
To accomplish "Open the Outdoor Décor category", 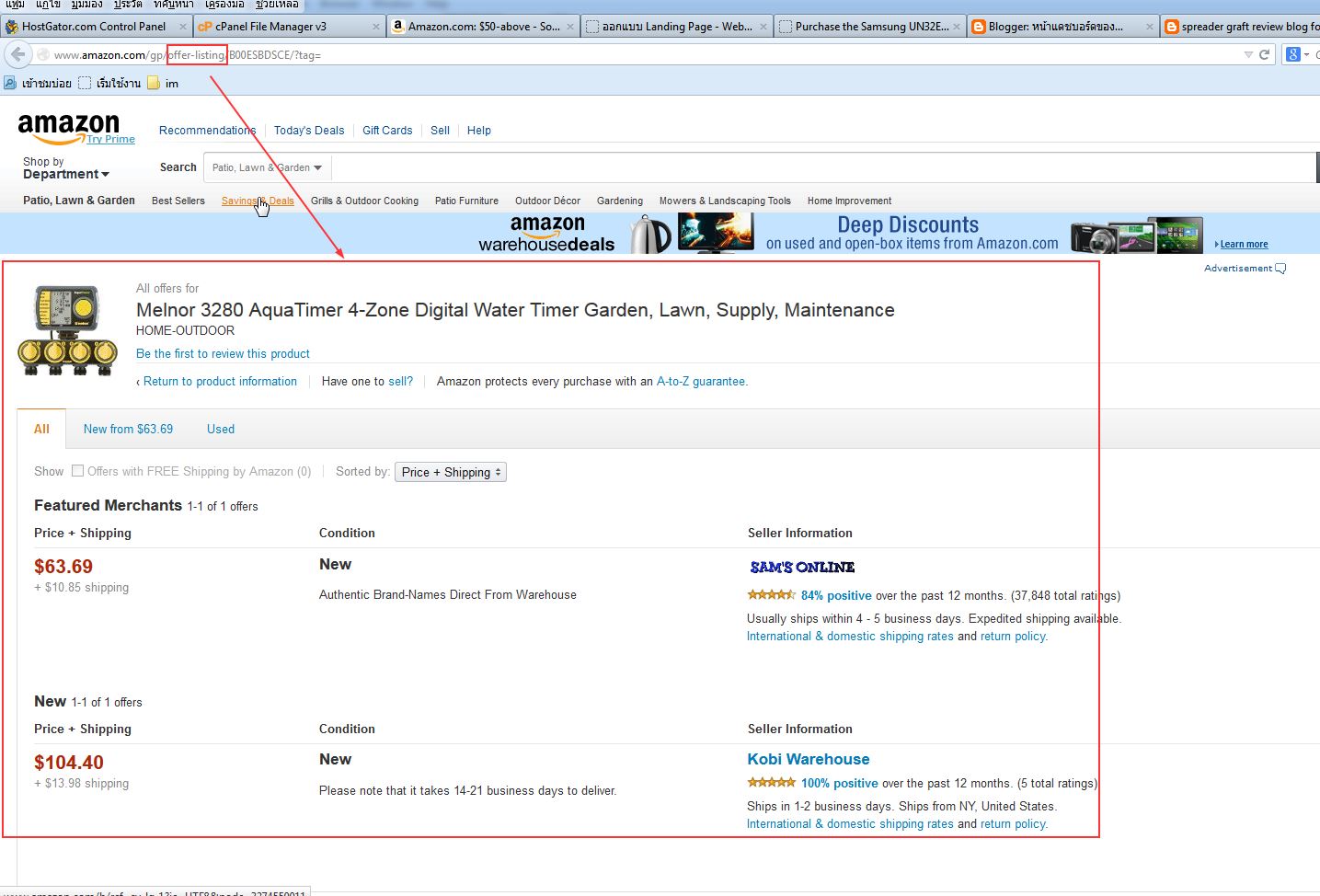I will (547, 201).
